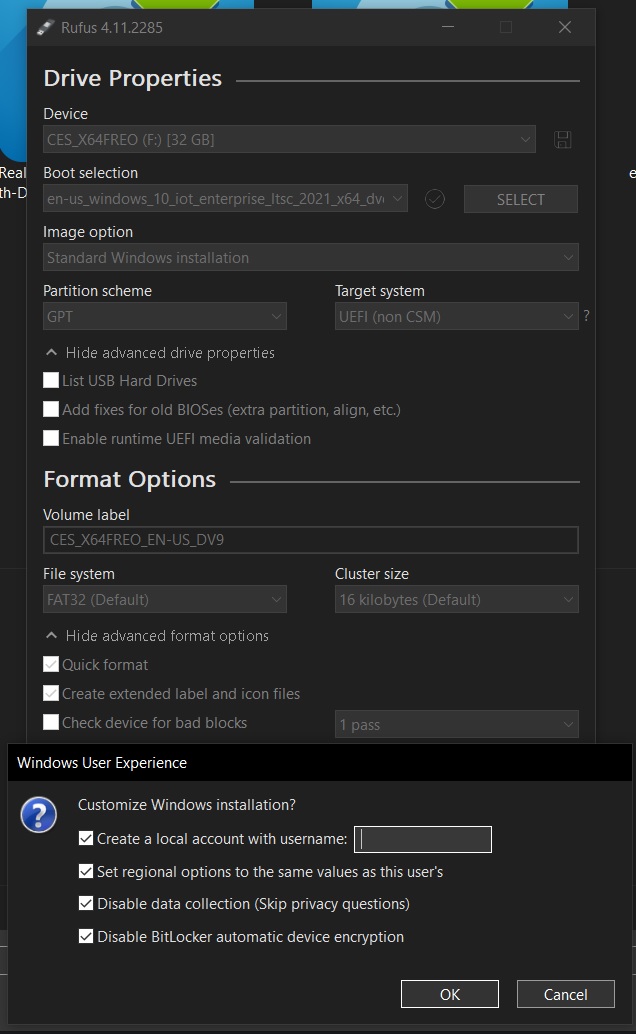Click the Format Options heading
The height and width of the screenshot is (1034, 636).
130,479
